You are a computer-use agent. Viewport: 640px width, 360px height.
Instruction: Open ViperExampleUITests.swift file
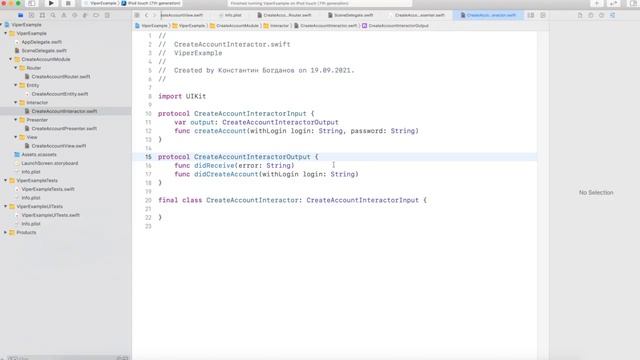coord(50,215)
